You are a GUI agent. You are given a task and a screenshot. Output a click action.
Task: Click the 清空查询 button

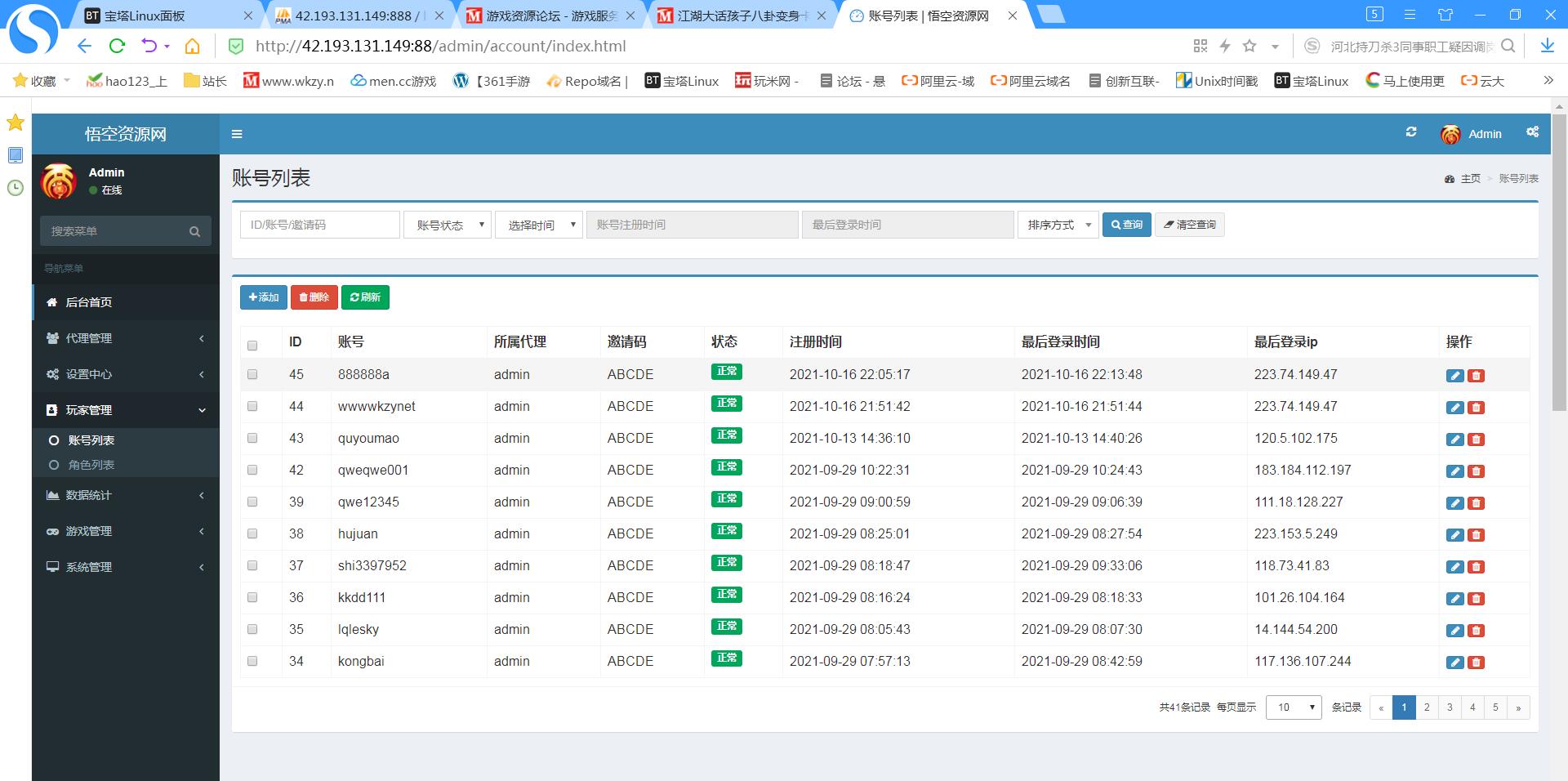[x=1189, y=225]
